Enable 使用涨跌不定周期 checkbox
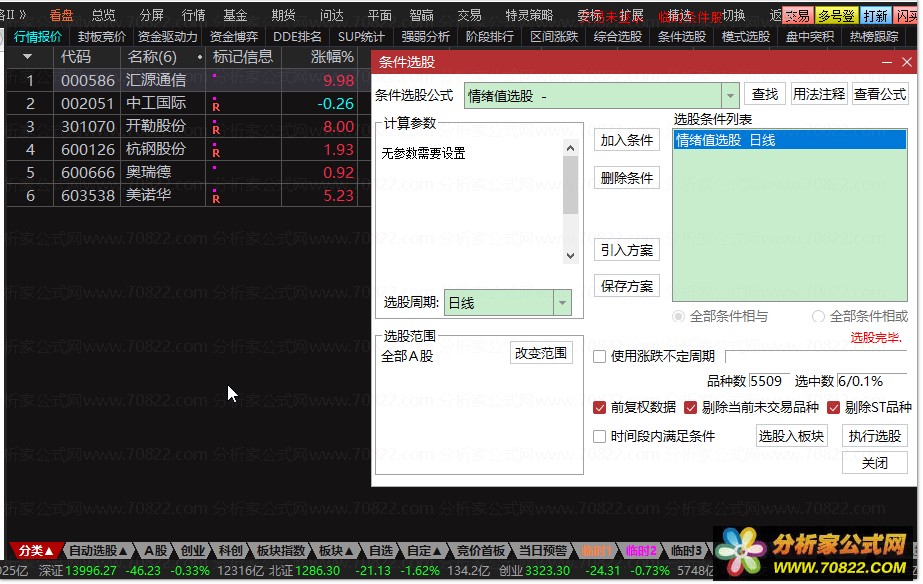Image resolution: width=923 pixels, height=584 pixels. coord(600,356)
